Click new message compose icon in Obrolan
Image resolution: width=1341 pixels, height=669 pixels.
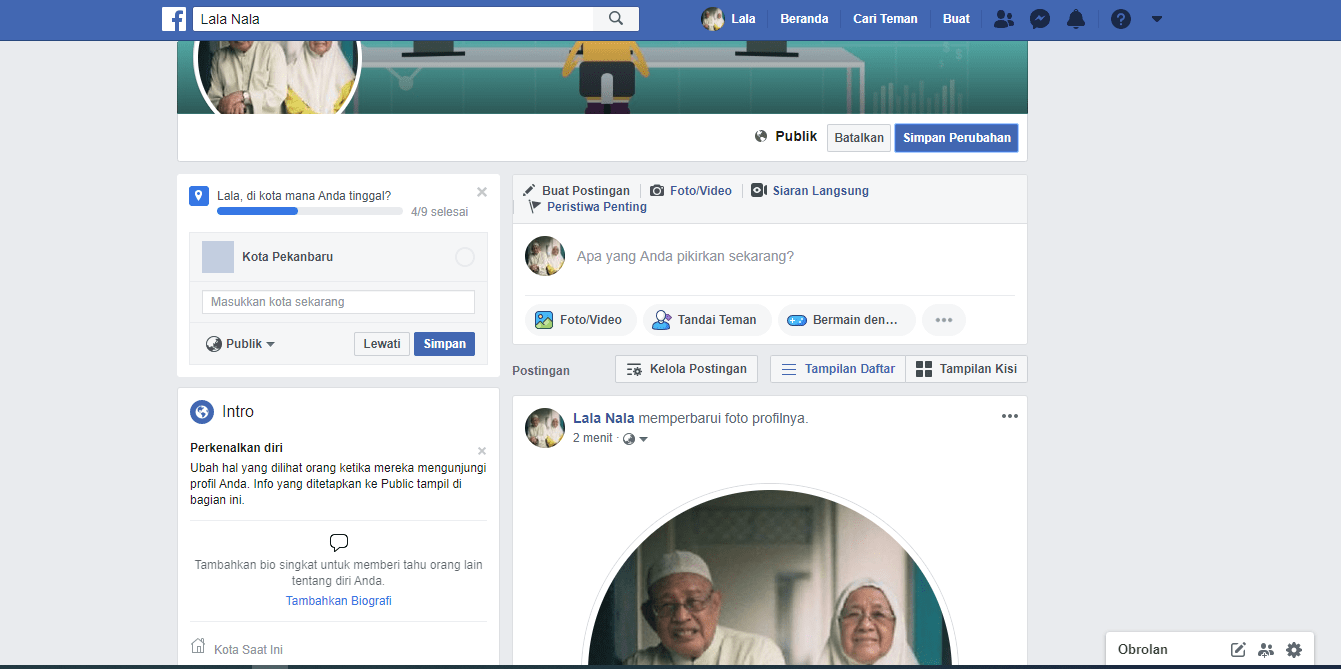(1238, 650)
